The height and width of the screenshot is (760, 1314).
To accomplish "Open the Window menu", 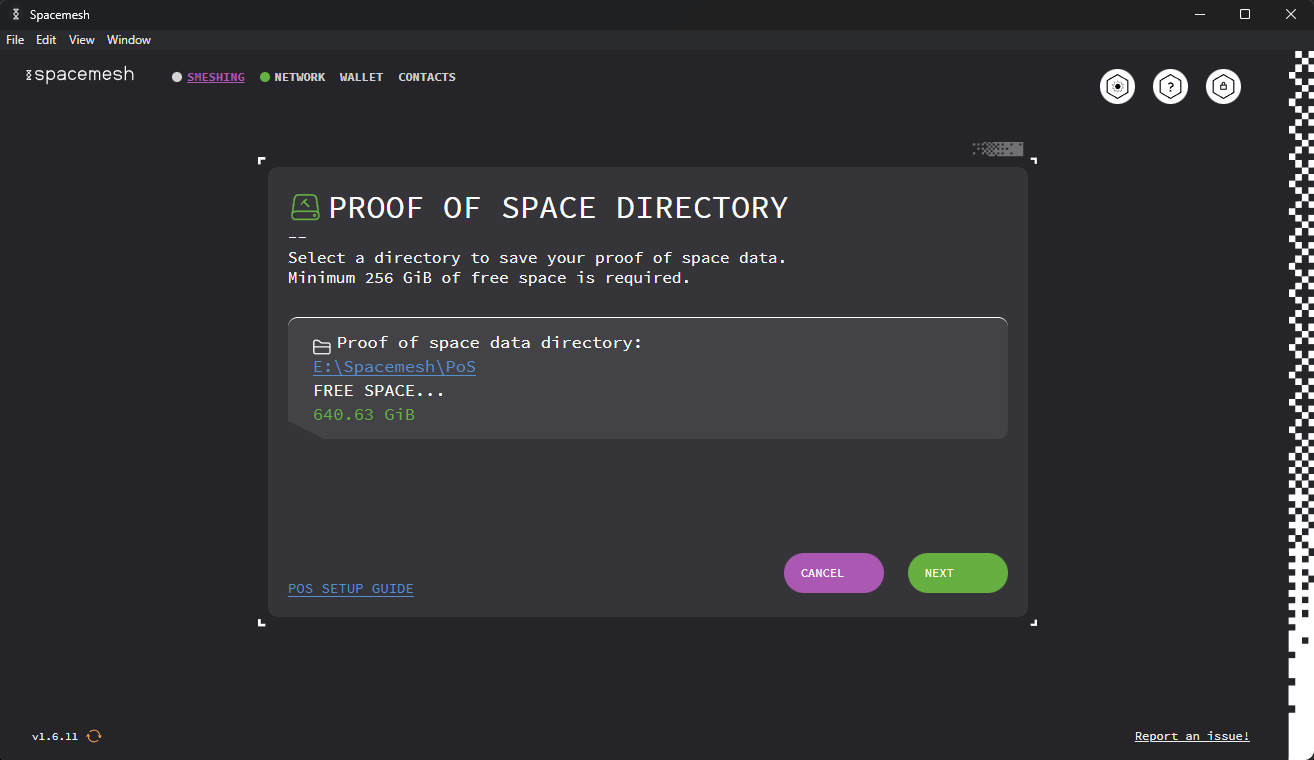I will point(129,40).
